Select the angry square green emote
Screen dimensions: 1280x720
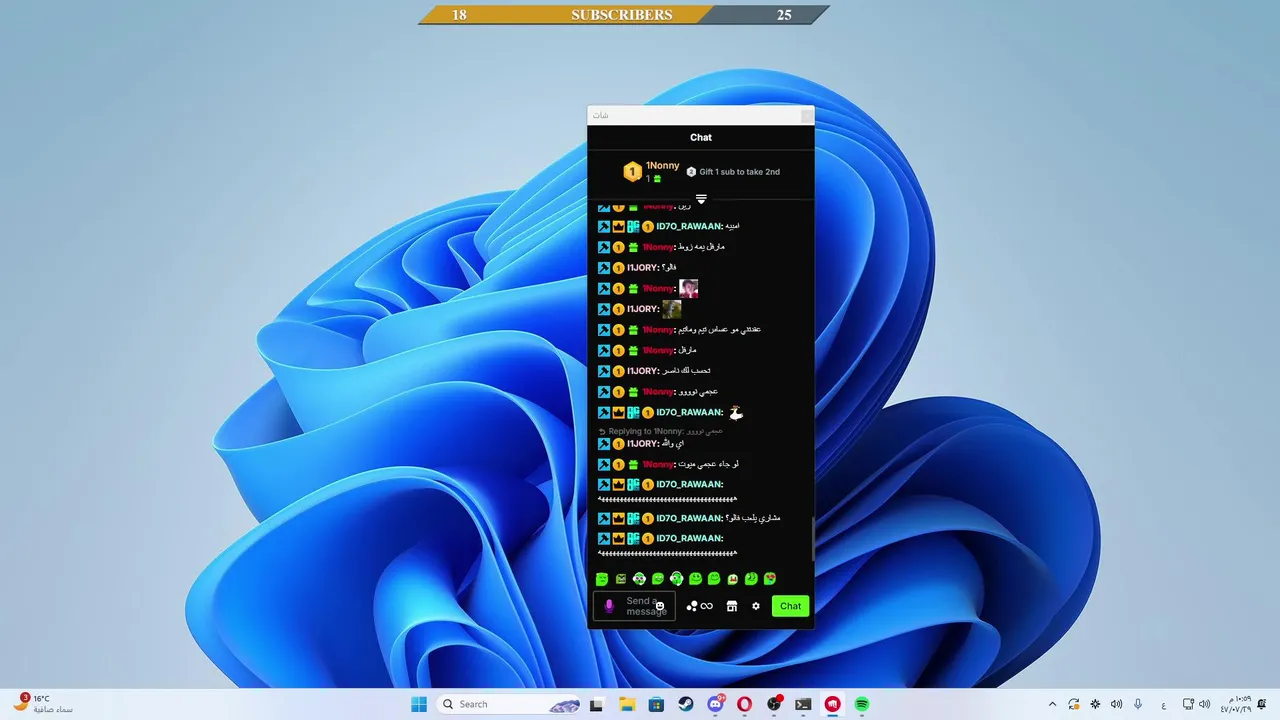[x=621, y=579]
